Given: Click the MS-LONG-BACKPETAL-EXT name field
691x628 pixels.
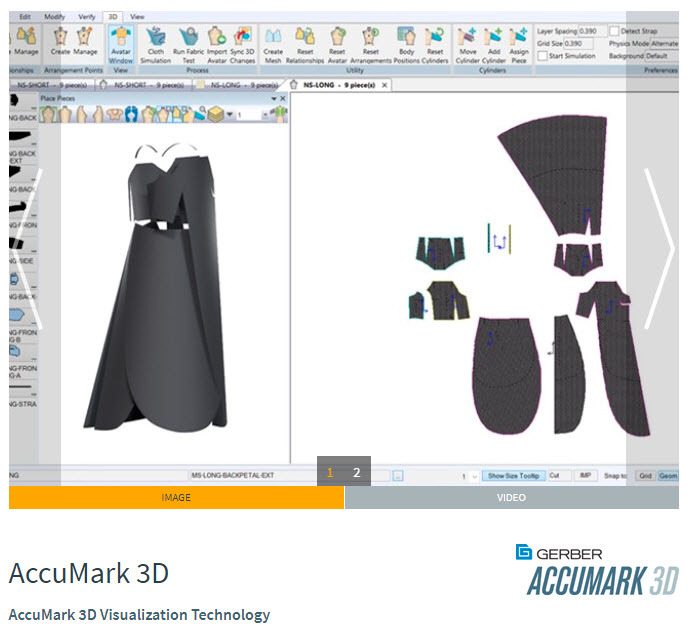Looking at the screenshot, I should coord(253,476).
